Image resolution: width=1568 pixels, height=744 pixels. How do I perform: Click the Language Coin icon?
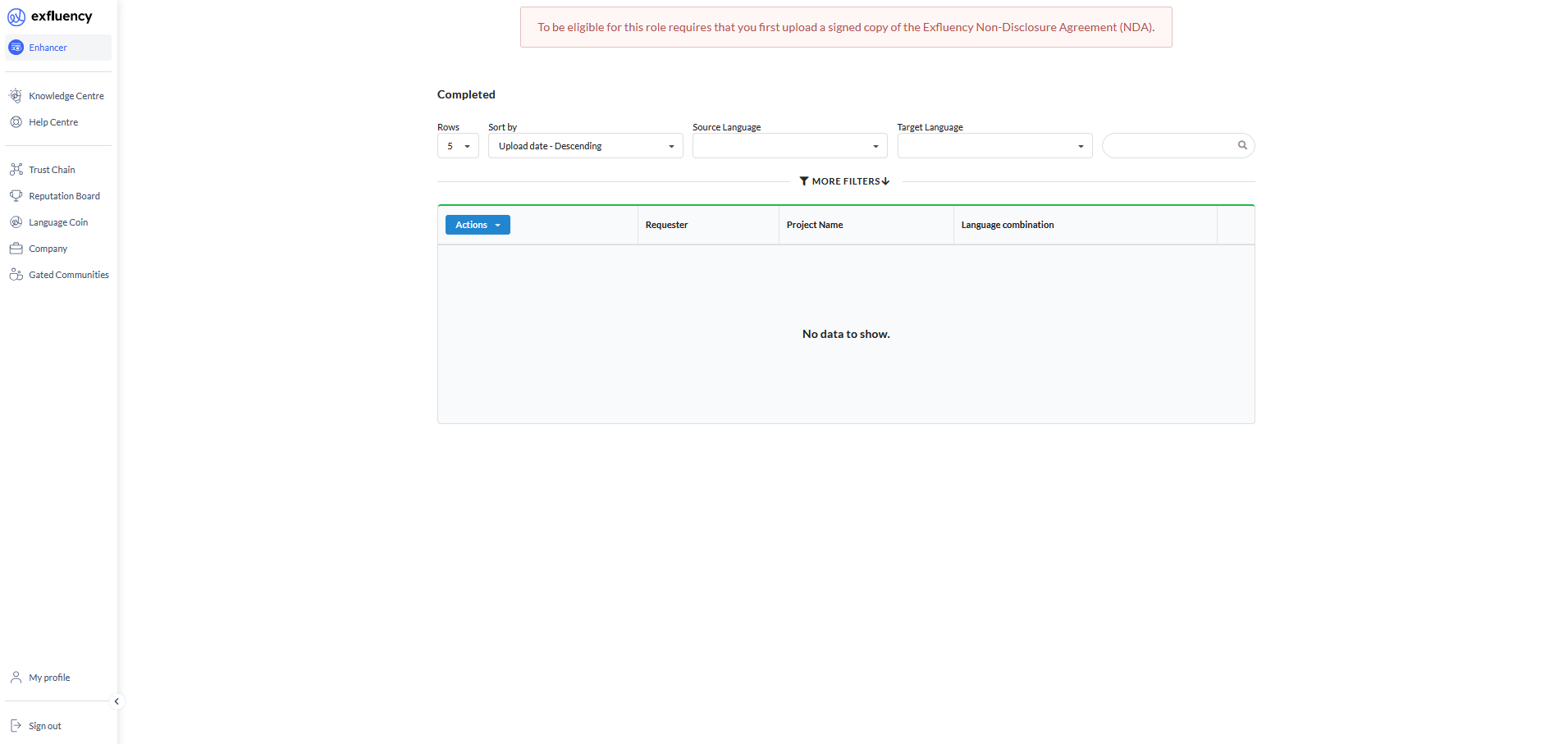pyautogui.click(x=16, y=222)
